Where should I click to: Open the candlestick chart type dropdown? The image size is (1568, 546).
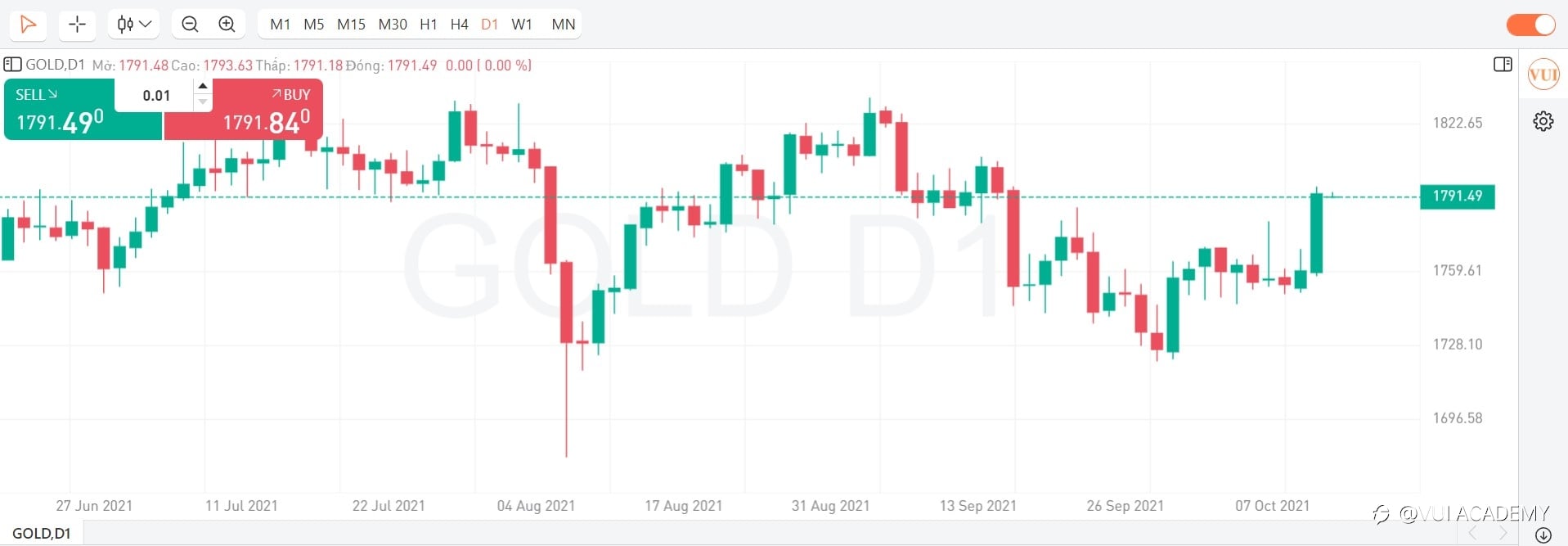point(134,25)
